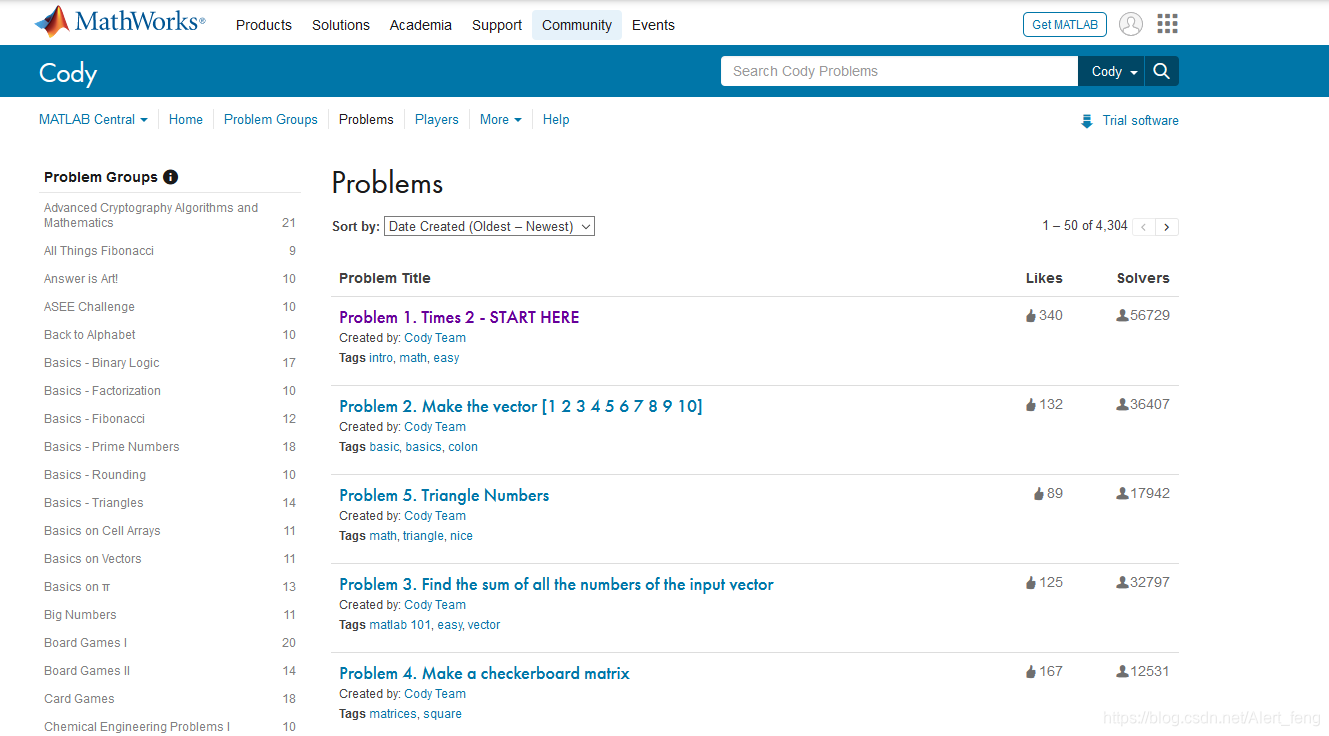Switch to Problem Groups tab
Screen dimensions: 1329x736
pos(271,119)
